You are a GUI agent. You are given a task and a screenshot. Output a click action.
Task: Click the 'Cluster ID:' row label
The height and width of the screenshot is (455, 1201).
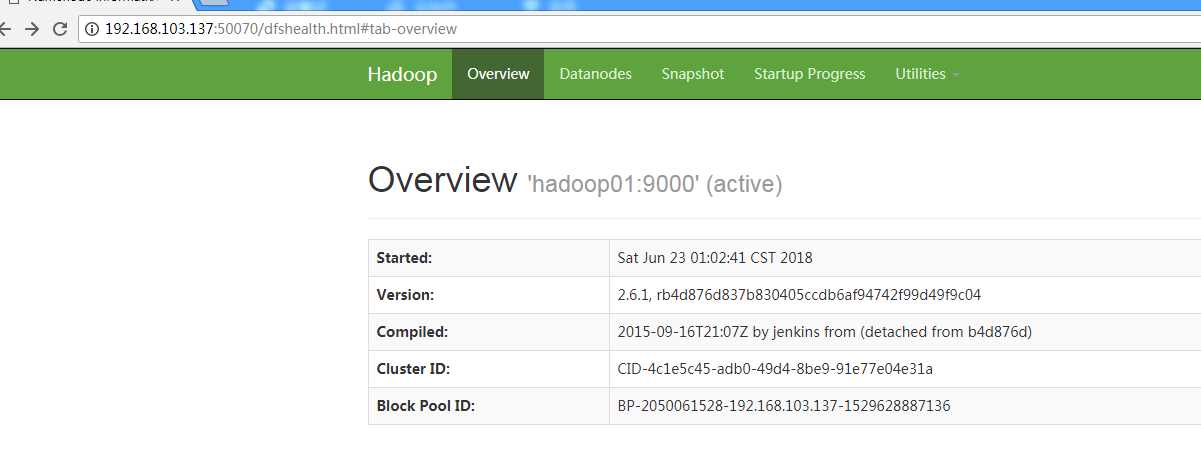pyautogui.click(x=413, y=369)
